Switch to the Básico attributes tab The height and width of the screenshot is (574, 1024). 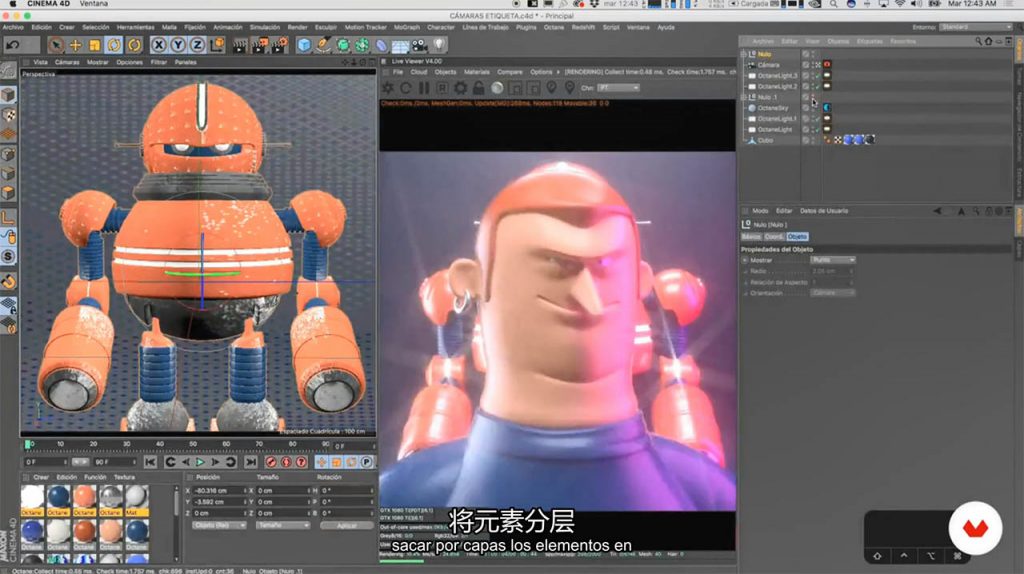(751, 236)
